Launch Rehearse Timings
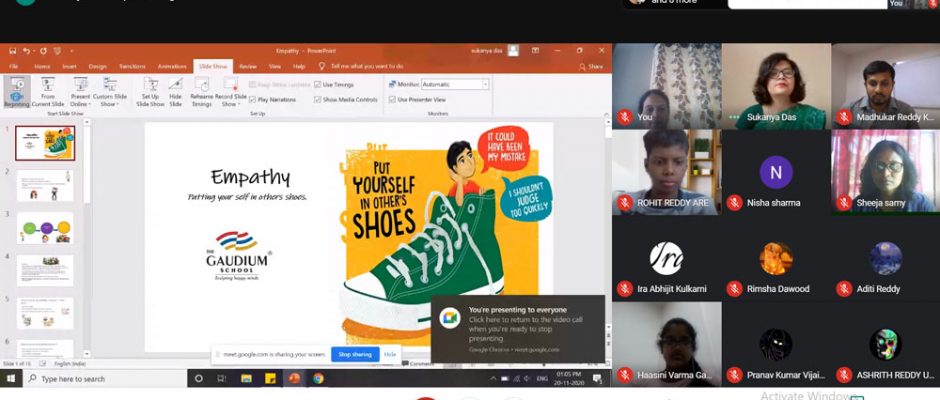Viewport: 940px width, 400px height. click(x=201, y=92)
